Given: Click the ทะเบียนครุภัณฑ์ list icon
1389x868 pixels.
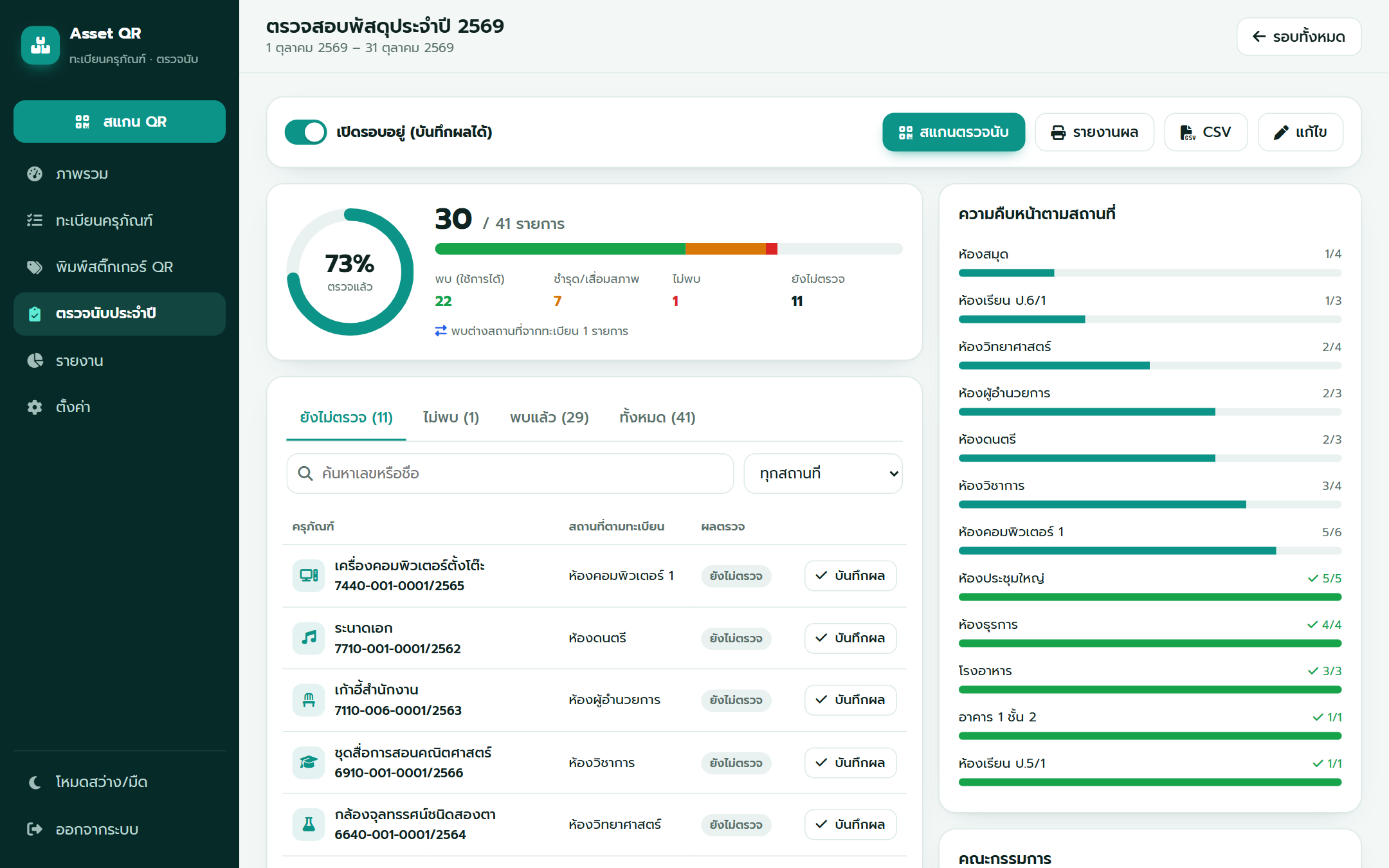Looking at the screenshot, I should point(35,221).
